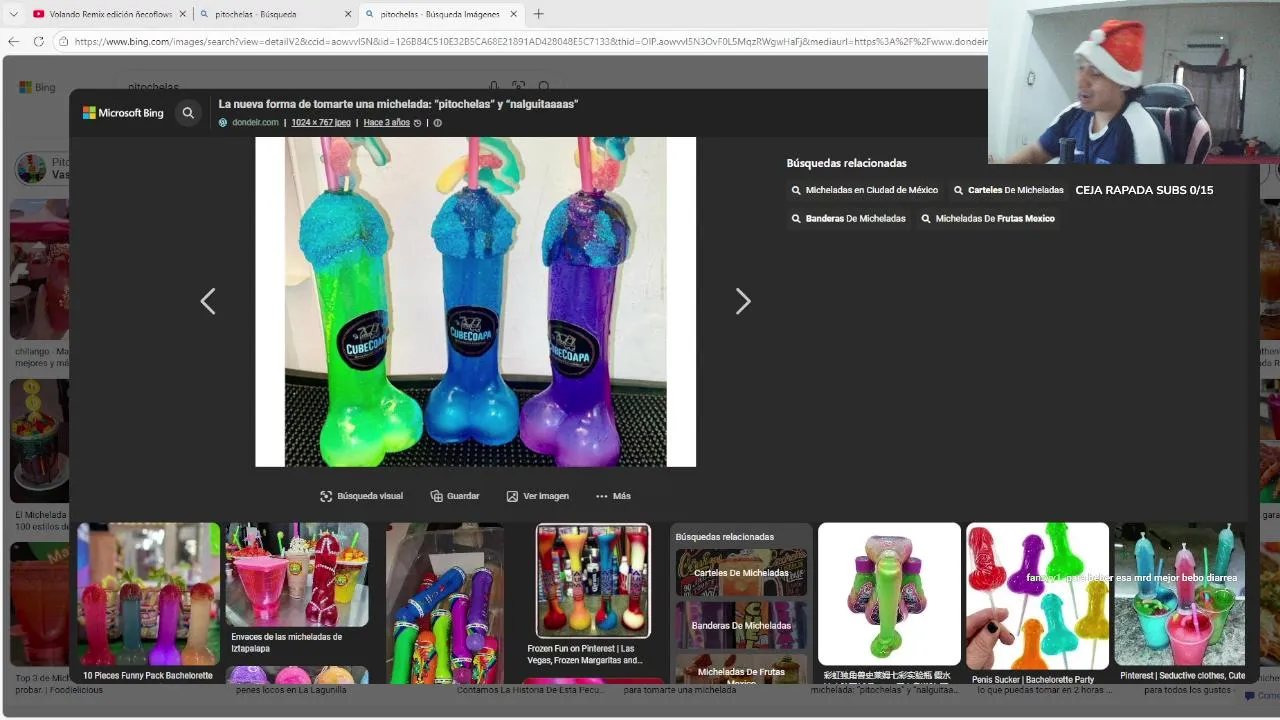Open Carteles De Micheladas related tile in strip
This screenshot has width=1280, height=720.
click(x=741, y=573)
